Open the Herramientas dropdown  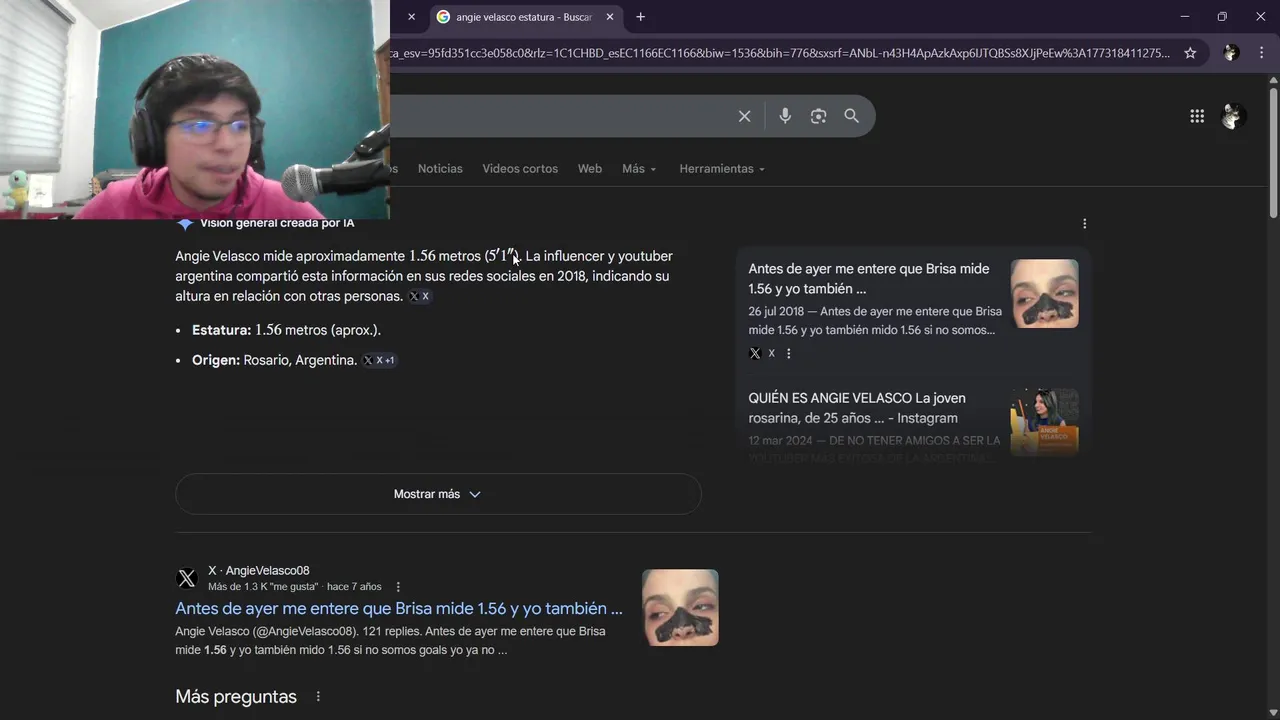pyautogui.click(x=722, y=169)
